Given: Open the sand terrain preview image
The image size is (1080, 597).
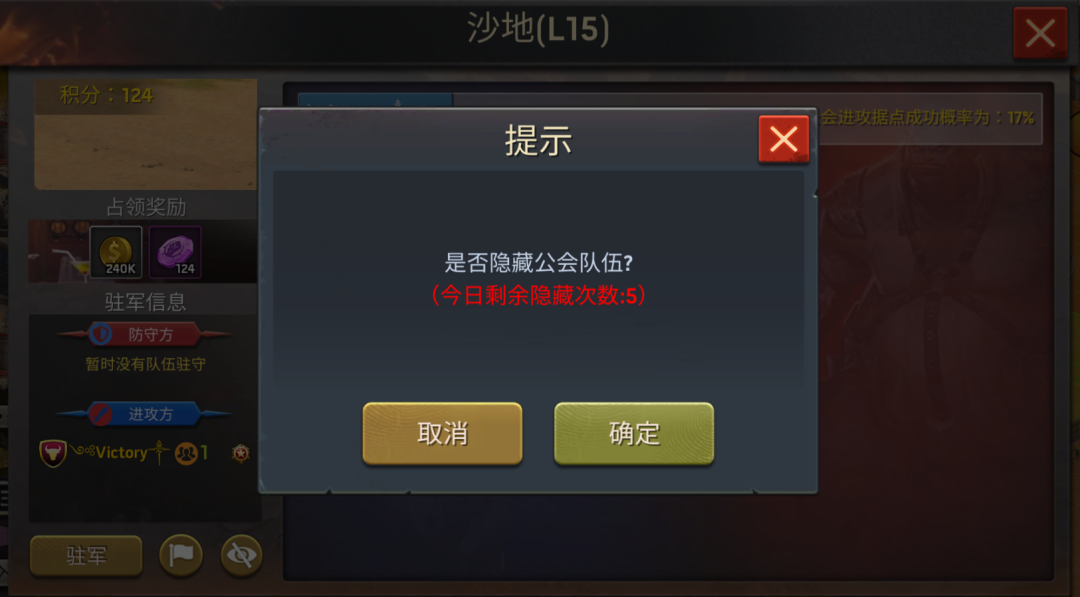Looking at the screenshot, I should (145, 134).
